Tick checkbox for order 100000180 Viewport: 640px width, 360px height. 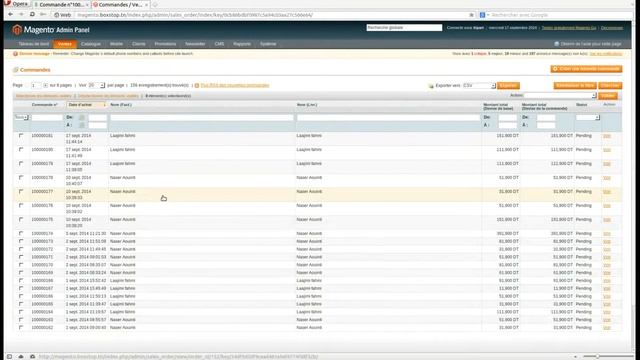click(21, 150)
